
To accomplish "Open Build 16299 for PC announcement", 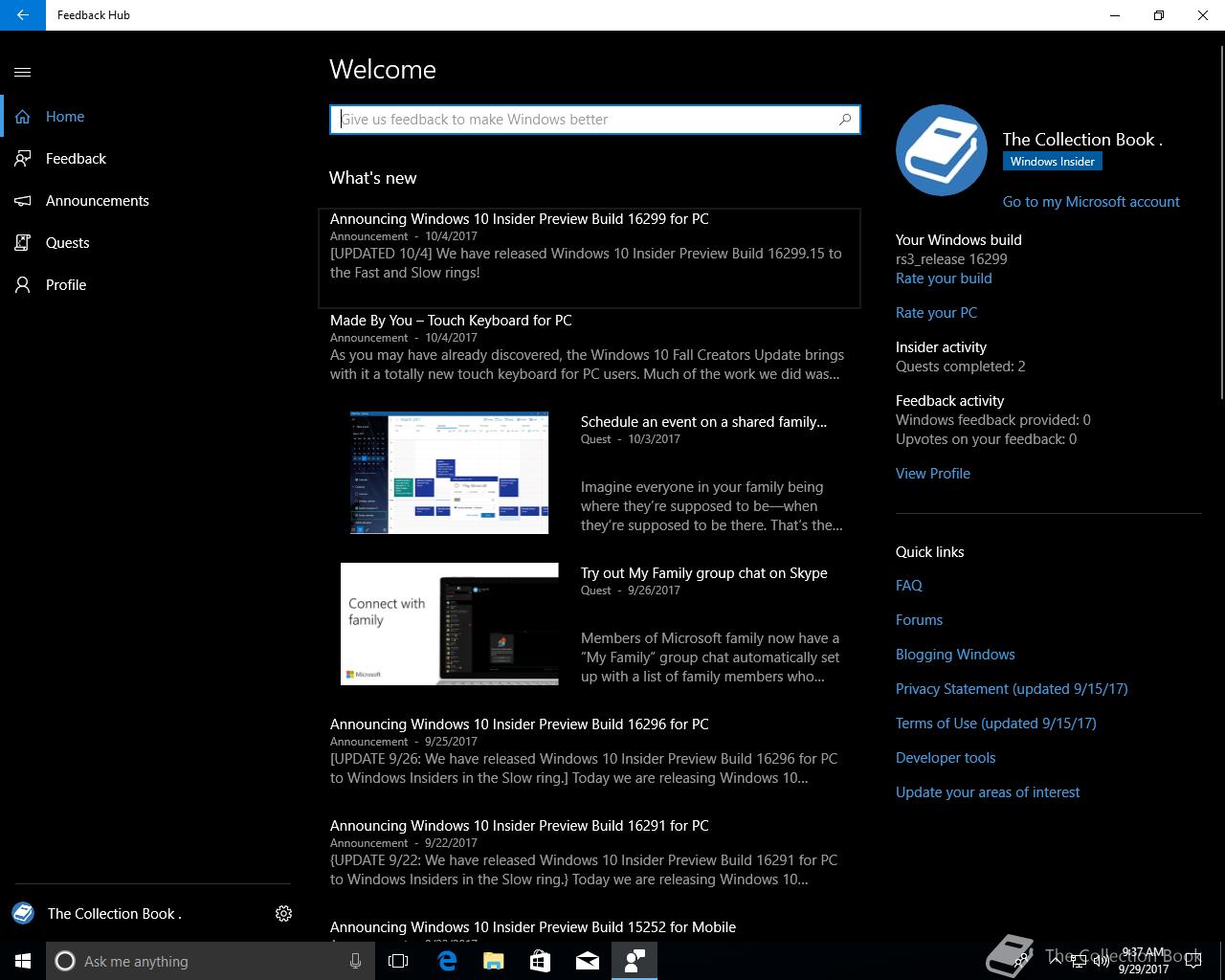I will coord(590,258).
